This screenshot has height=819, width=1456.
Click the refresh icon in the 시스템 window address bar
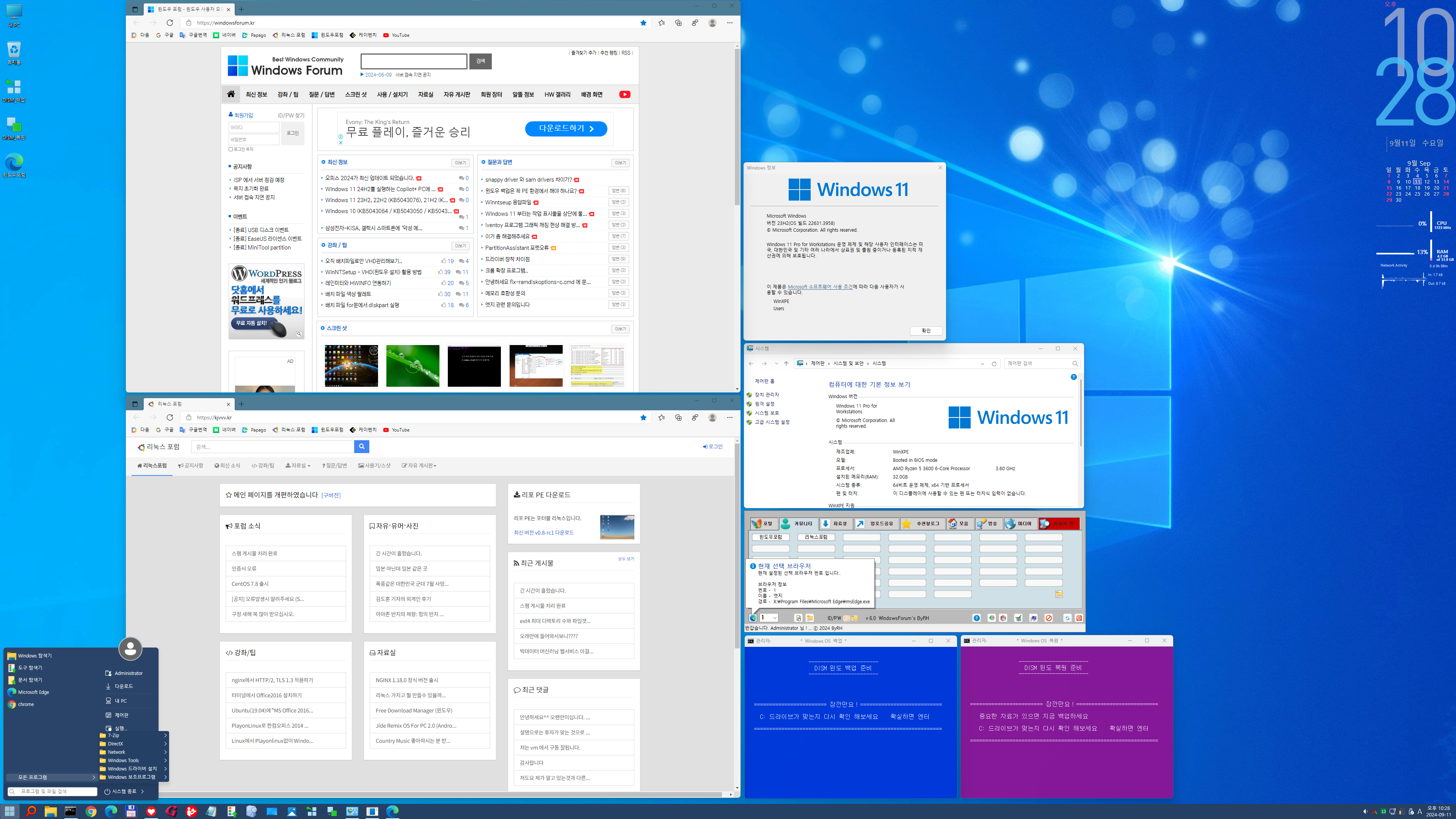(994, 364)
